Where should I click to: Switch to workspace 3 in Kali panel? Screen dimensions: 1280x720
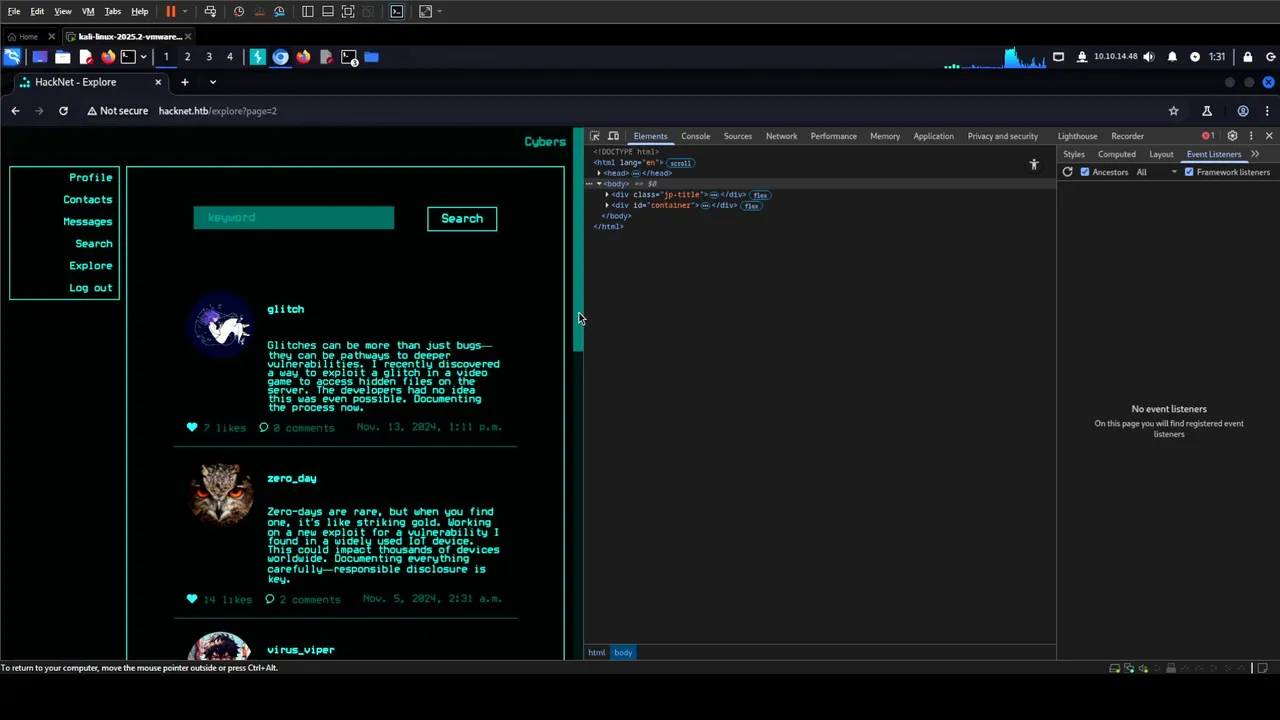click(209, 57)
